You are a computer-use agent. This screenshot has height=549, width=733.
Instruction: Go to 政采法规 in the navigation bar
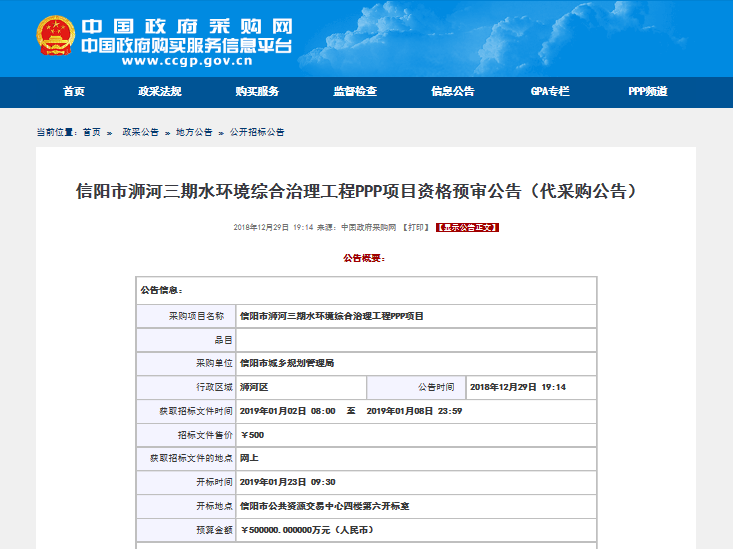pyautogui.click(x=160, y=92)
